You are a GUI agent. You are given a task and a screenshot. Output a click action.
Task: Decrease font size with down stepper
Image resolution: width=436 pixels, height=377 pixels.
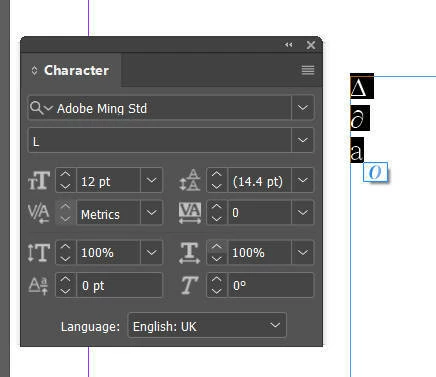click(x=65, y=186)
